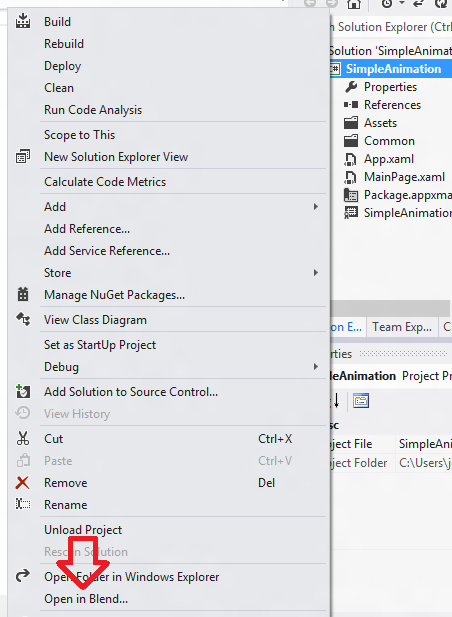The width and height of the screenshot is (452, 617).
Task: Click the scissors Cut icon
Action: click(23, 438)
